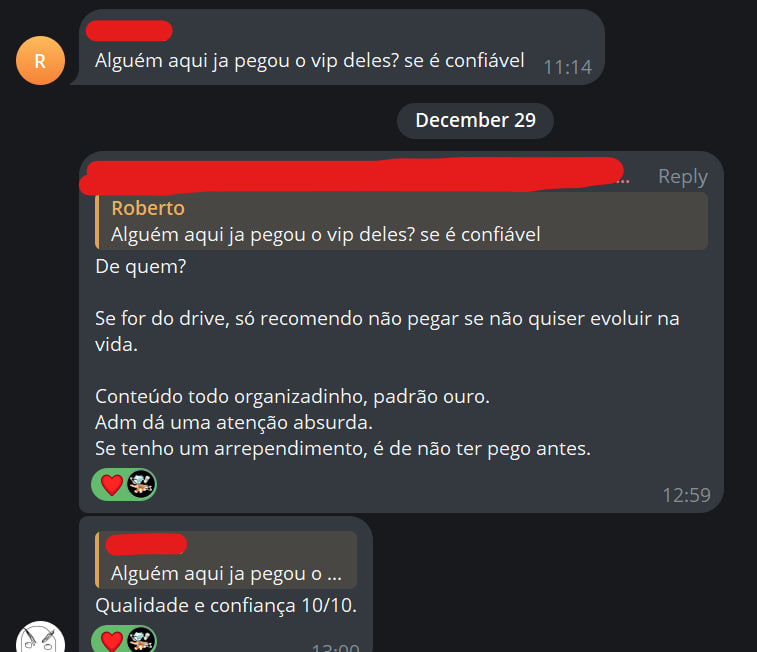Open the white sketch avatar at bottom left

pos(41,637)
